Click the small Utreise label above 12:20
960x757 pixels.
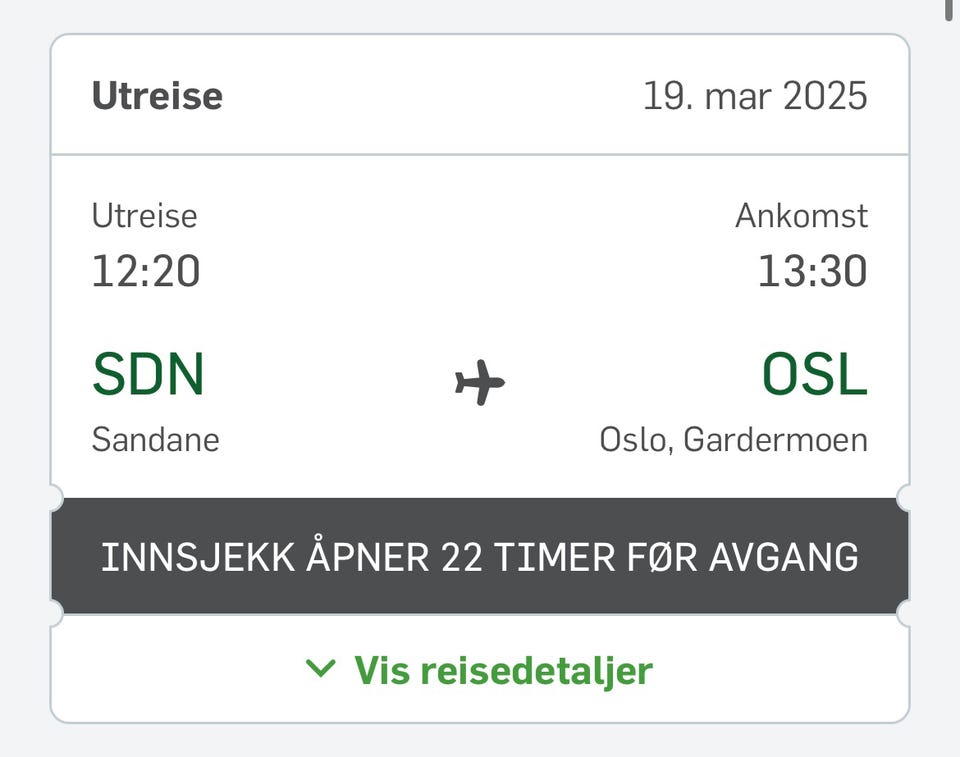click(144, 215)
